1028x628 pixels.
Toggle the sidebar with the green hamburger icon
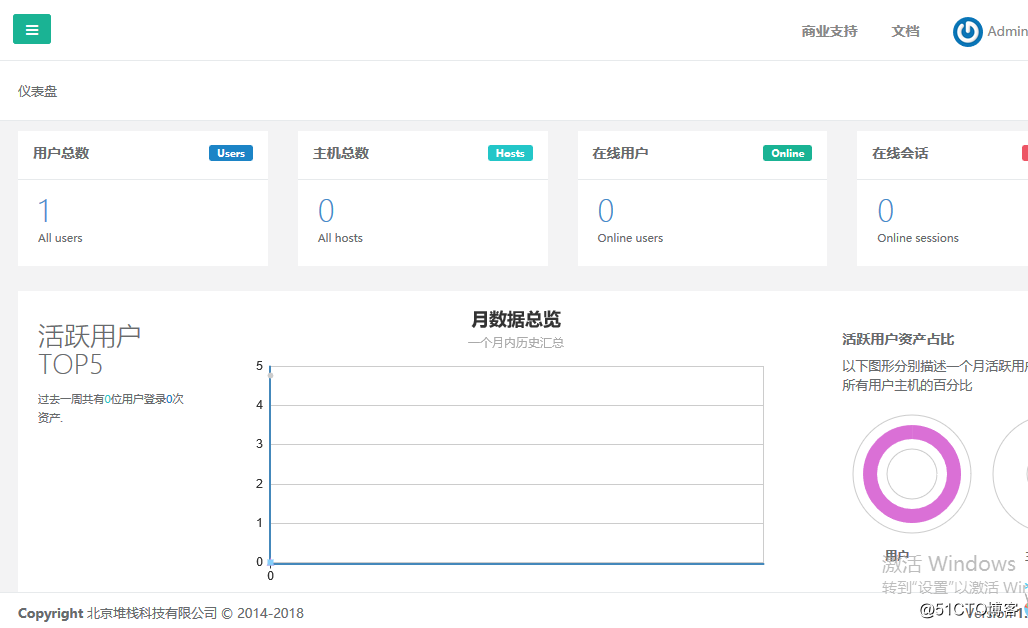point(31,29)
